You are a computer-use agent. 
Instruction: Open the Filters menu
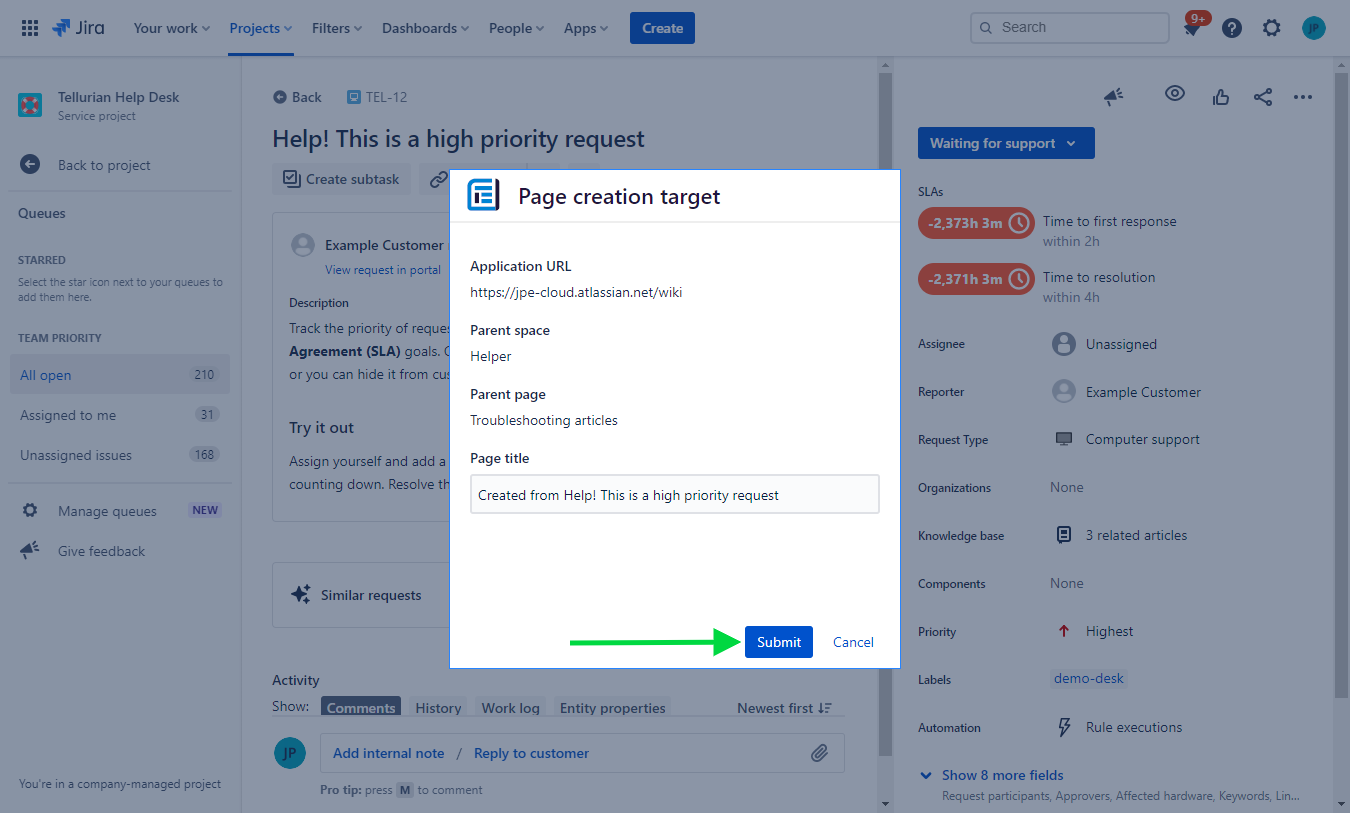[337, 28]
